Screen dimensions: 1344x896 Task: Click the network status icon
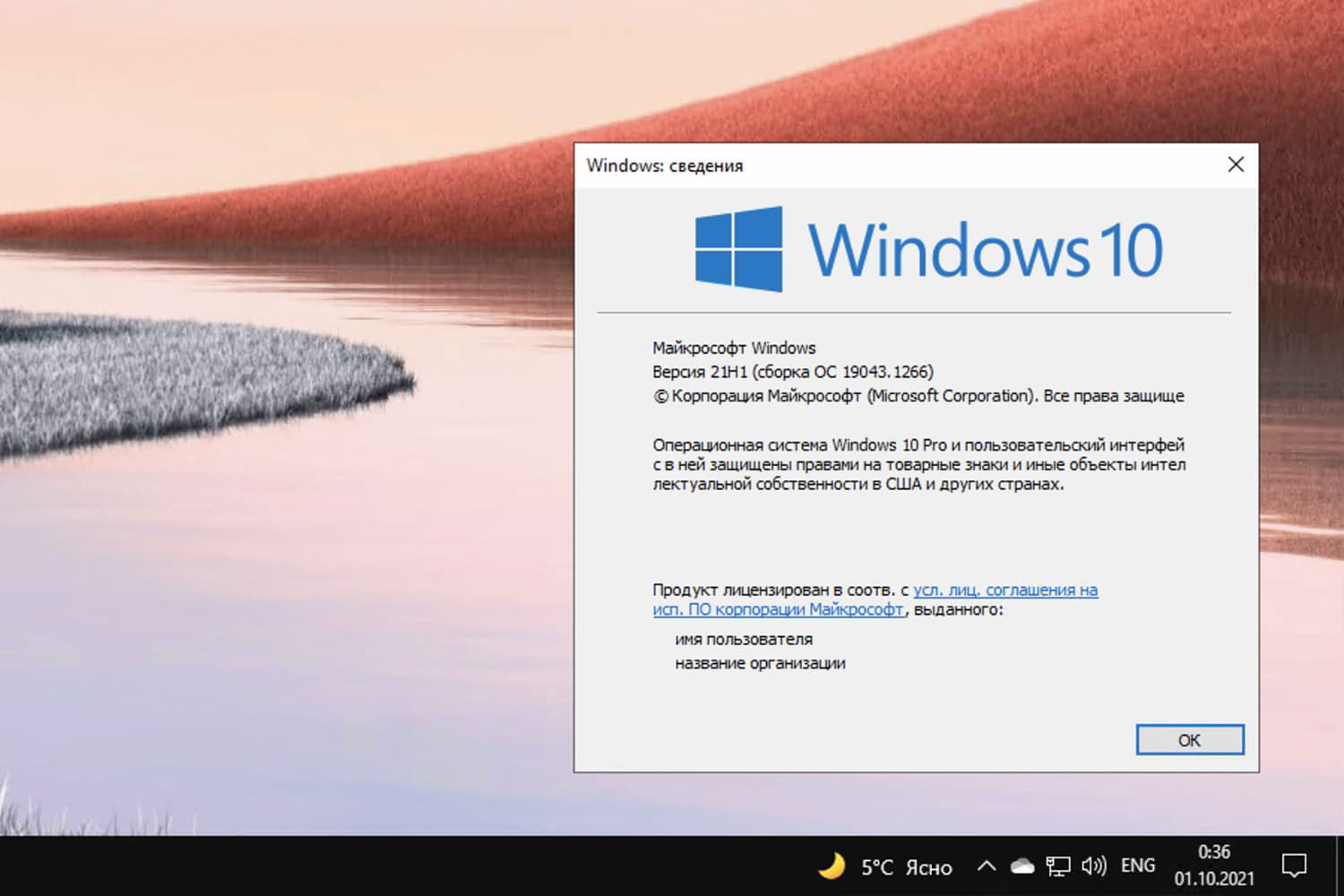[1059, 866]
